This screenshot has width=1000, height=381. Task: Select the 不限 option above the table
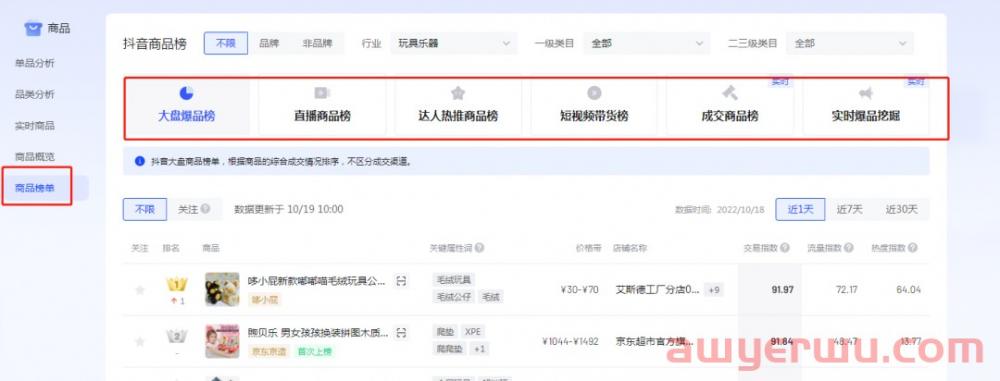pos(145,209)
